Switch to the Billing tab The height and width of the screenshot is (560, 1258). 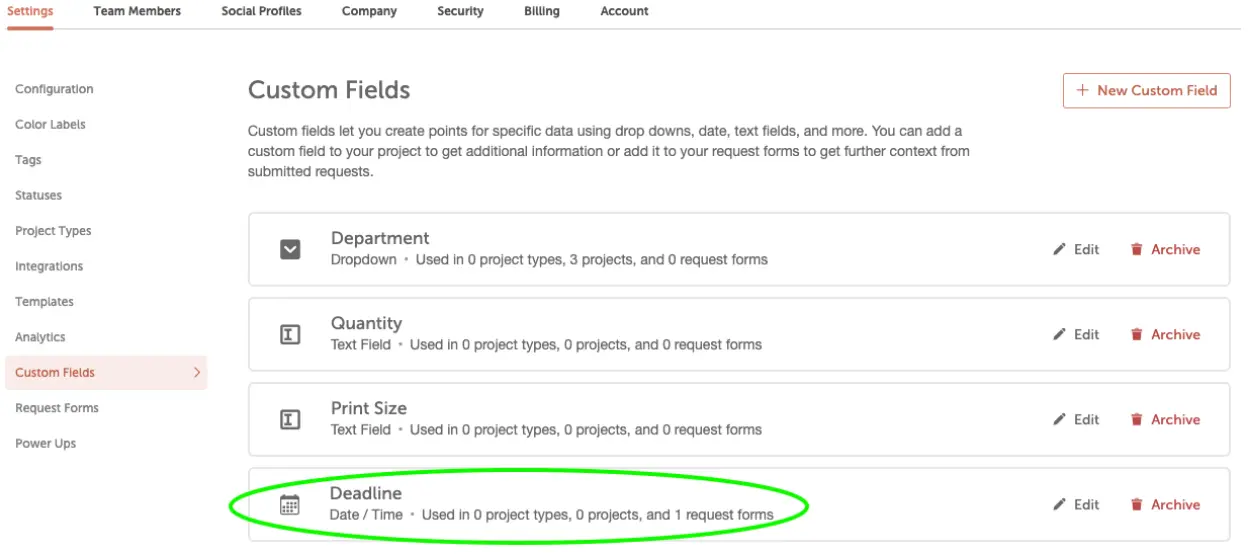pyautogui.click(x=542, y=11)
